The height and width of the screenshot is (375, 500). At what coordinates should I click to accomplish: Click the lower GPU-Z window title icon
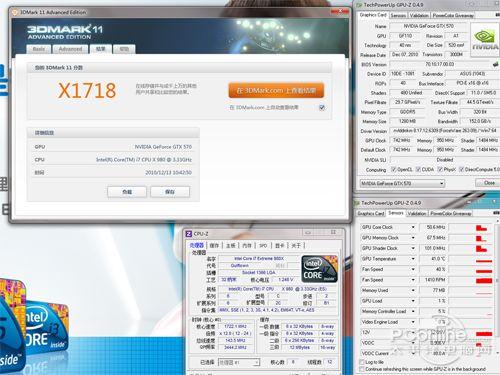tap(357, 203)
